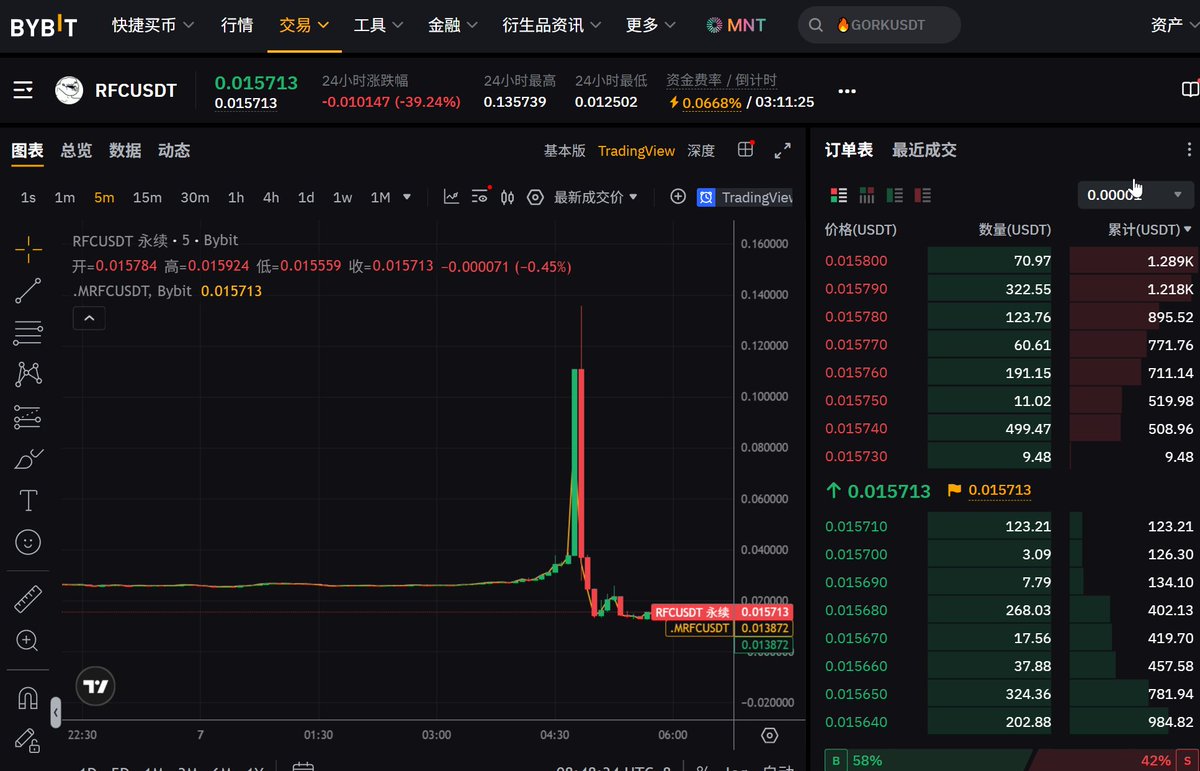Click the TradingView alert button in toolbar
The height and width of the screenshot is (771, 1200).
pos(745,197)
